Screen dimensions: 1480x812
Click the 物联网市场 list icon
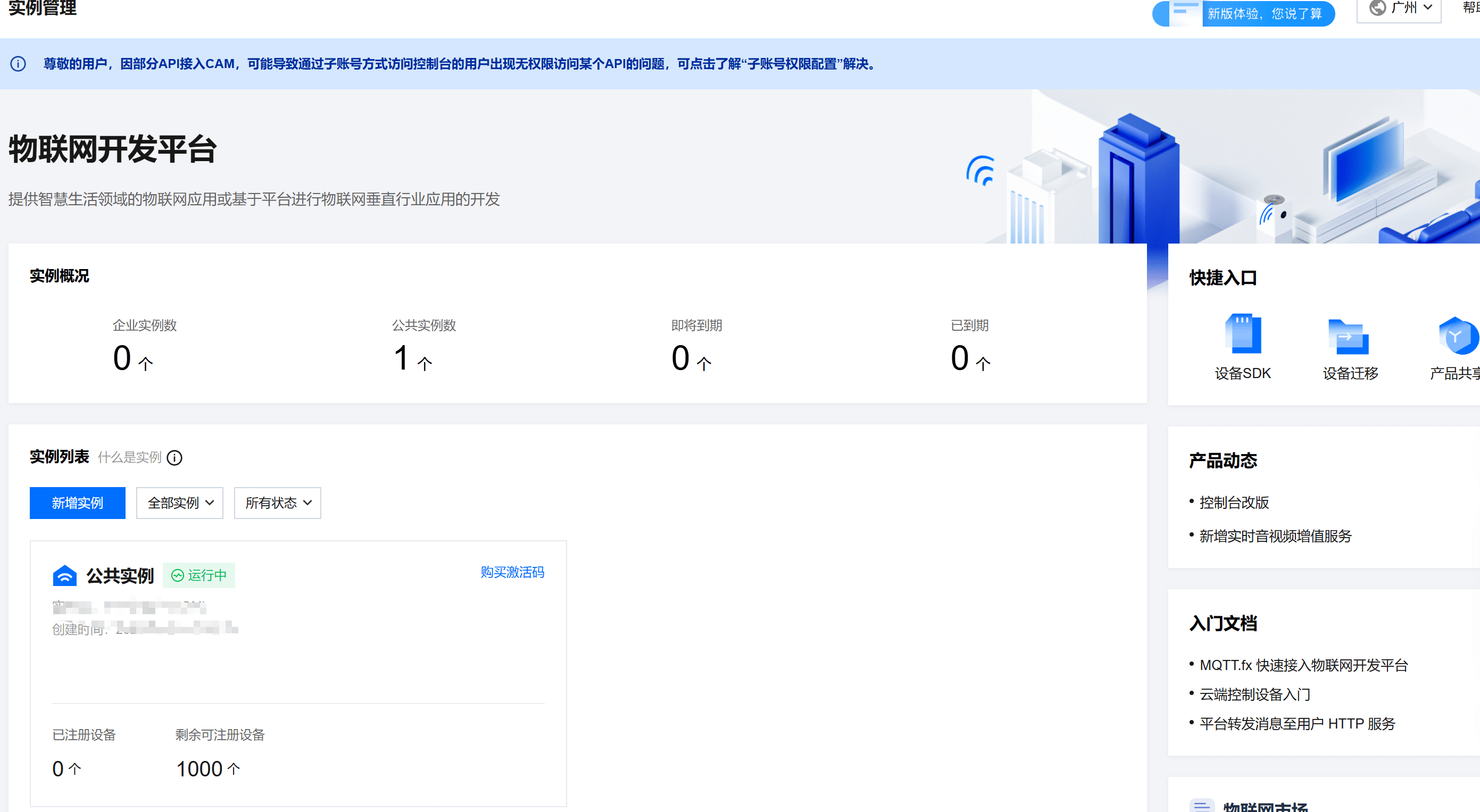pyautogui.click(x=1202, y=805)
